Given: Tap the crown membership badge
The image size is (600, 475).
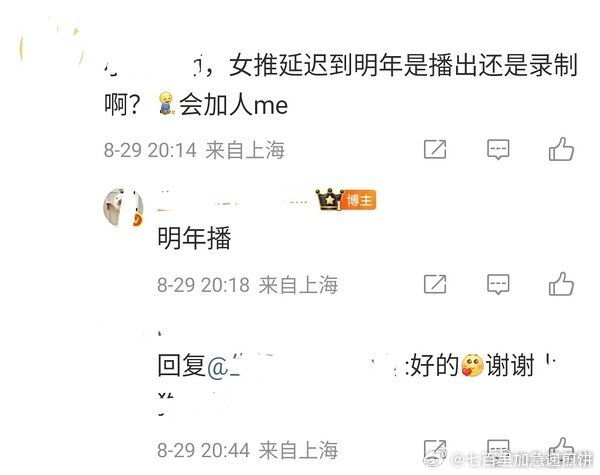Looking at the screenshot, I should coord(329,199).
